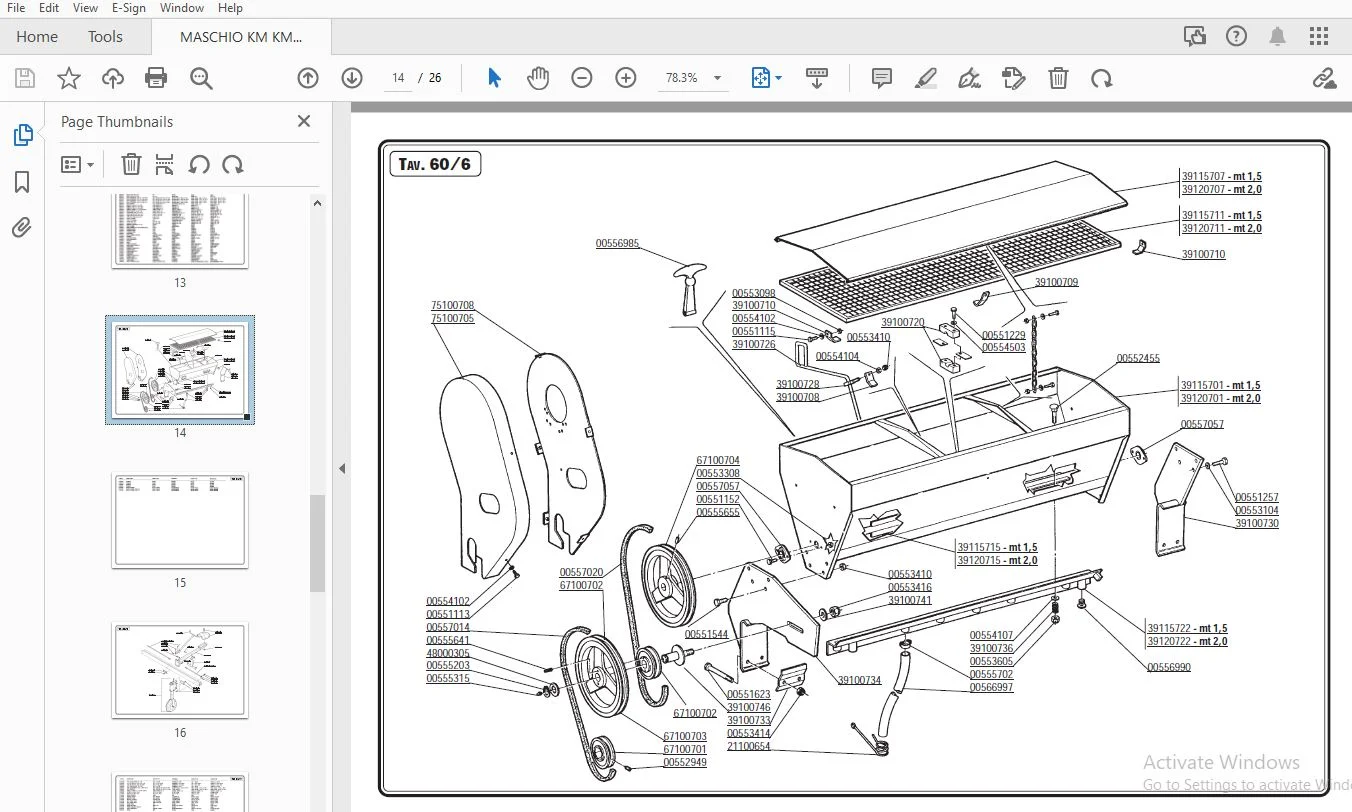Open the Sign document pen tool
Screen dimensions: 1352x812
(970, 78)
